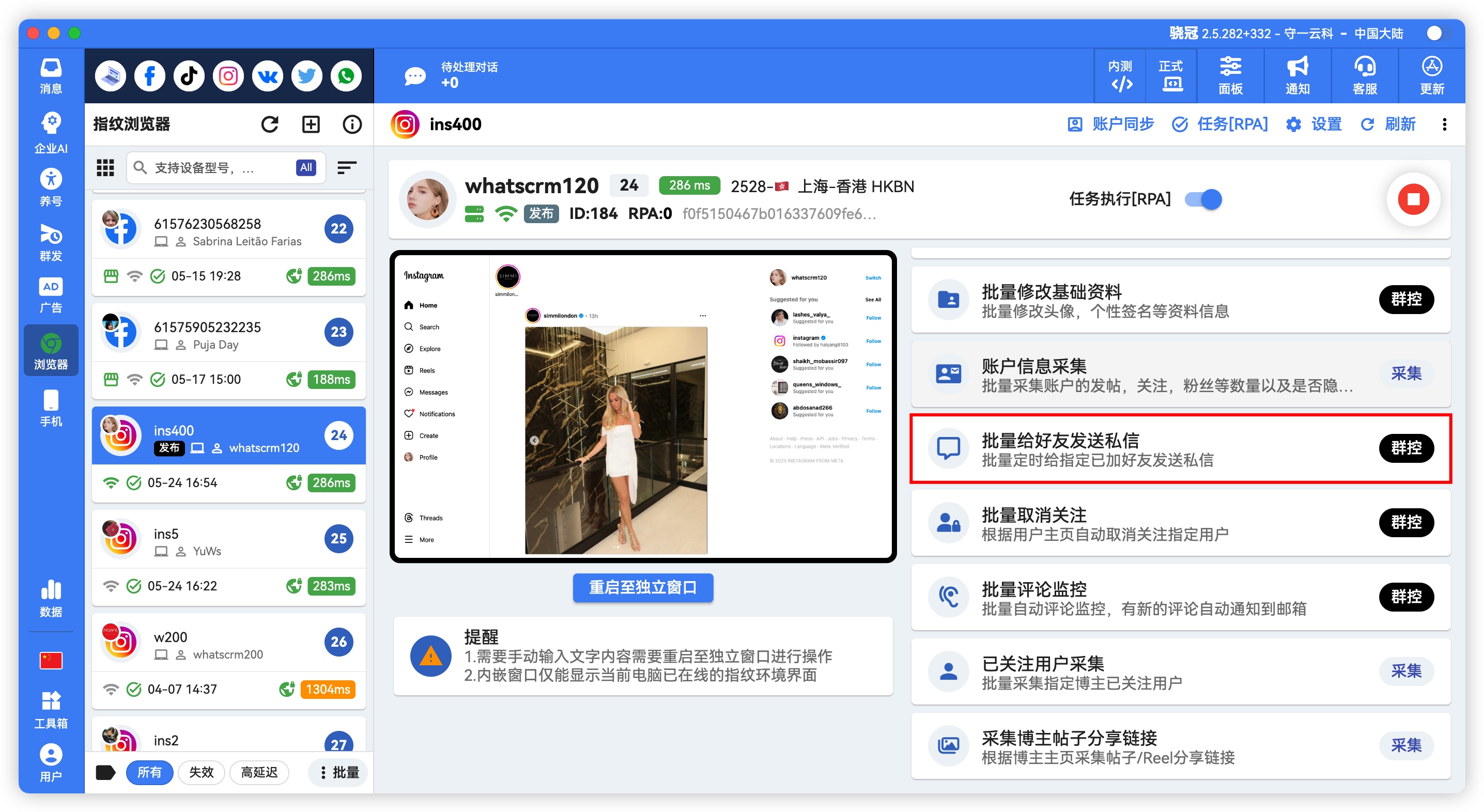
Task: Open sort options beside the search box
Action: tap(347, 167)
